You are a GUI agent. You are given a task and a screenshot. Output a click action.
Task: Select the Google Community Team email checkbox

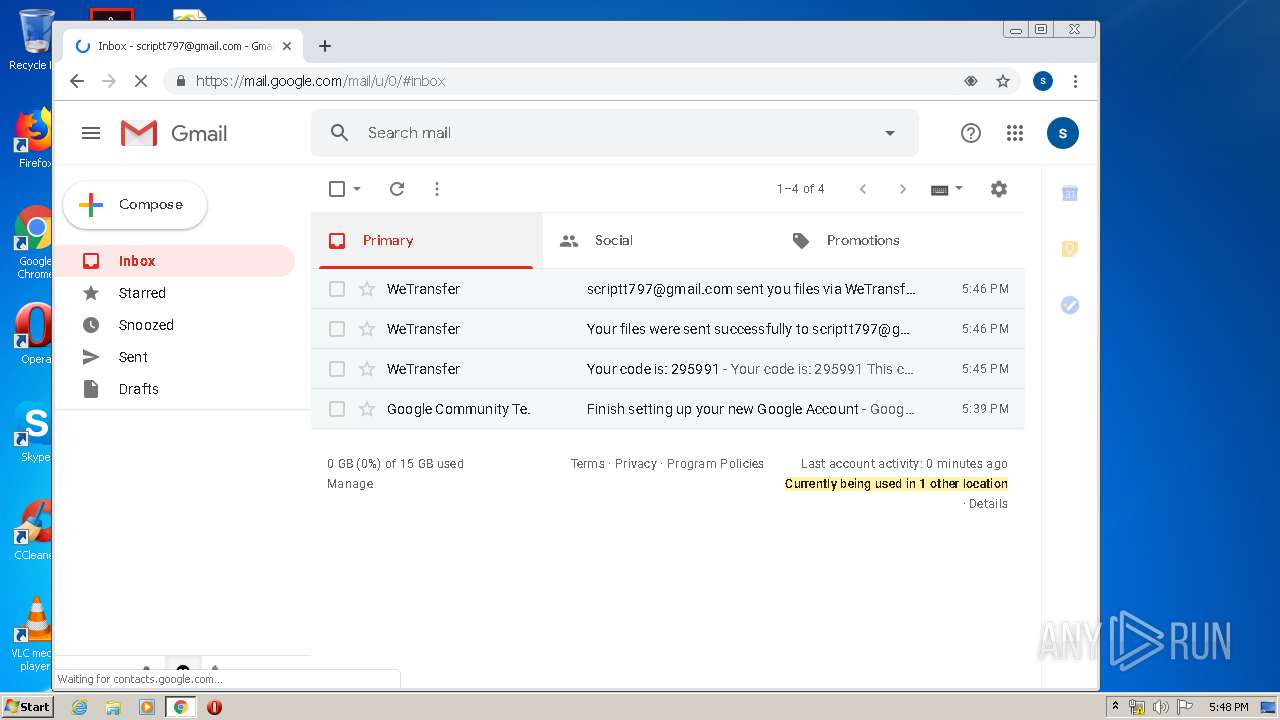[x=337, y=409]
